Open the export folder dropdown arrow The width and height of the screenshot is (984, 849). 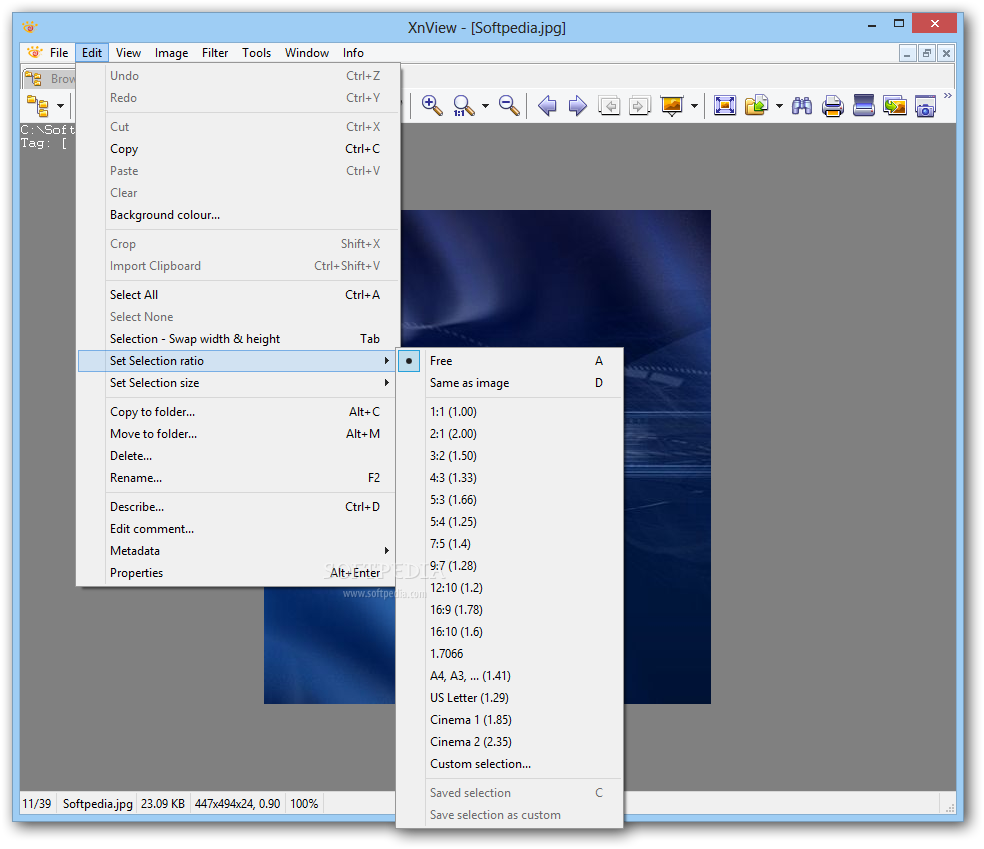click(779, 105)
